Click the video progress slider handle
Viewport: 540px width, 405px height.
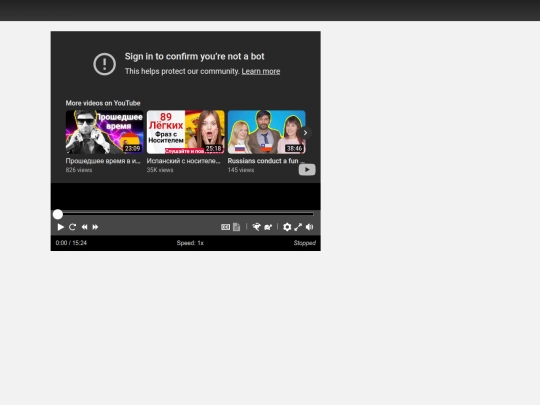point(58,214)
